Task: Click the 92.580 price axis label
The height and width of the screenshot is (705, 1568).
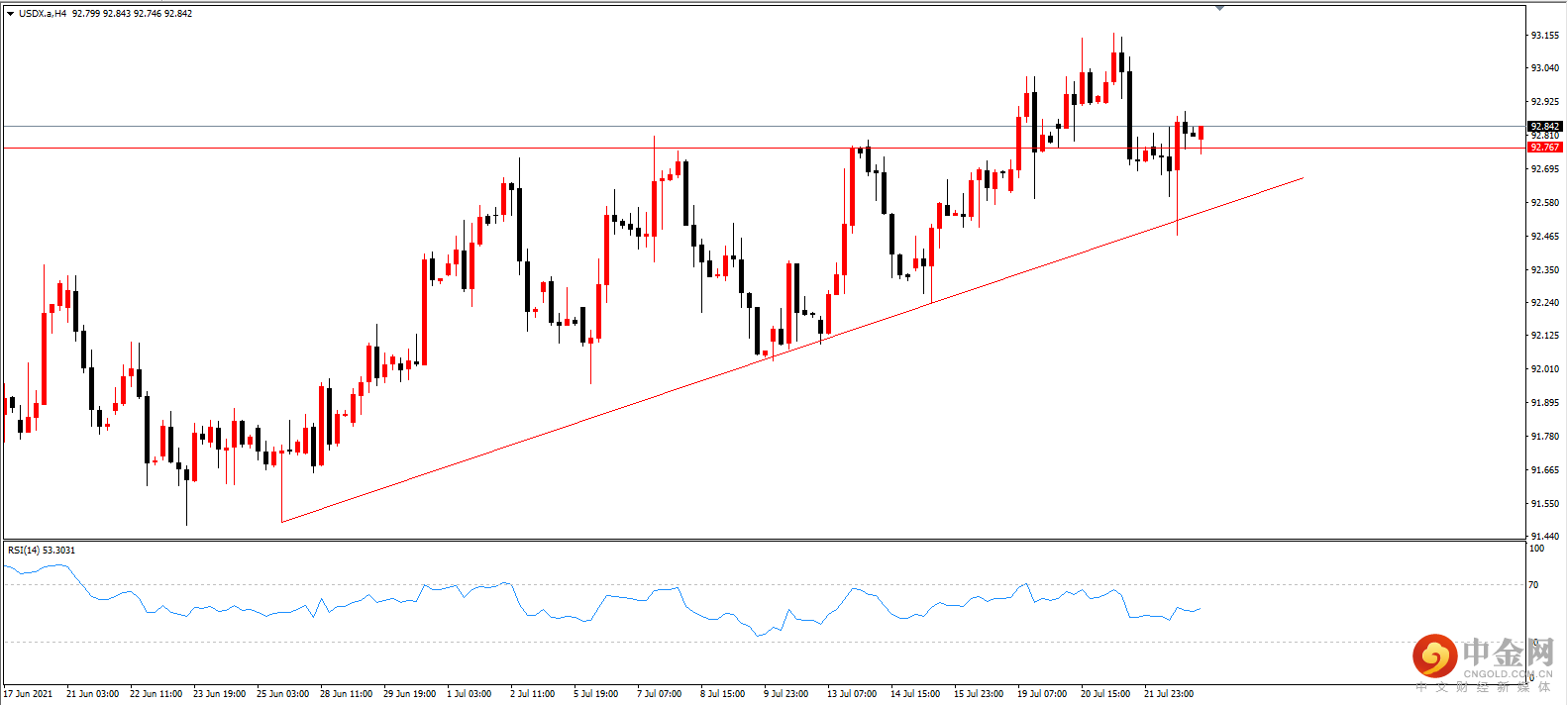Action: (x=1545, y=203)
